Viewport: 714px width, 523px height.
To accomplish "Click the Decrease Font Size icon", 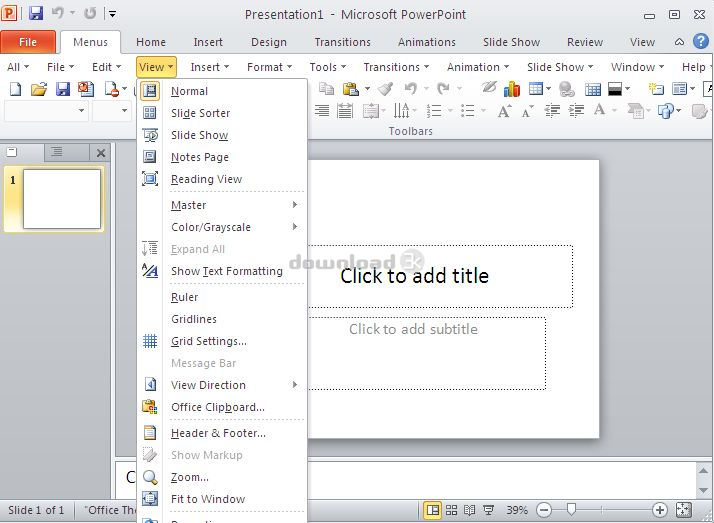I will tap(527, 111).
